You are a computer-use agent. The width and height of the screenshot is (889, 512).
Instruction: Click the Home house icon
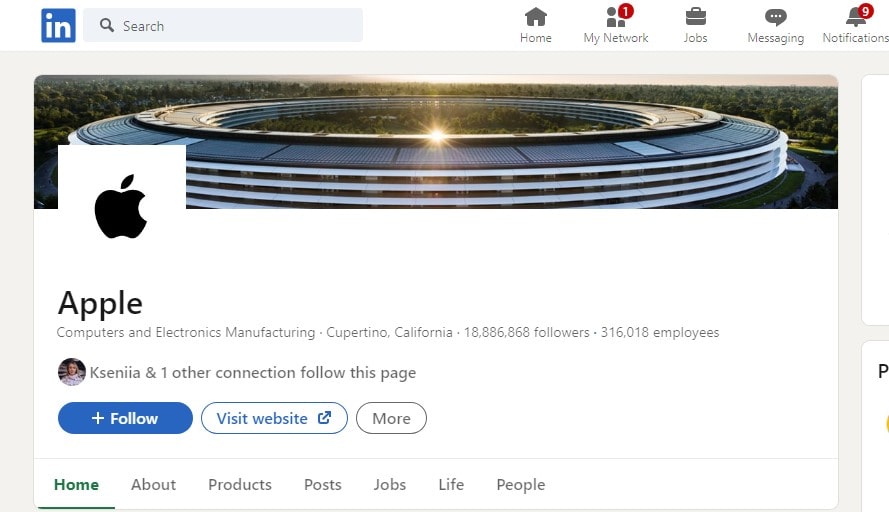[x=535, y=17]
